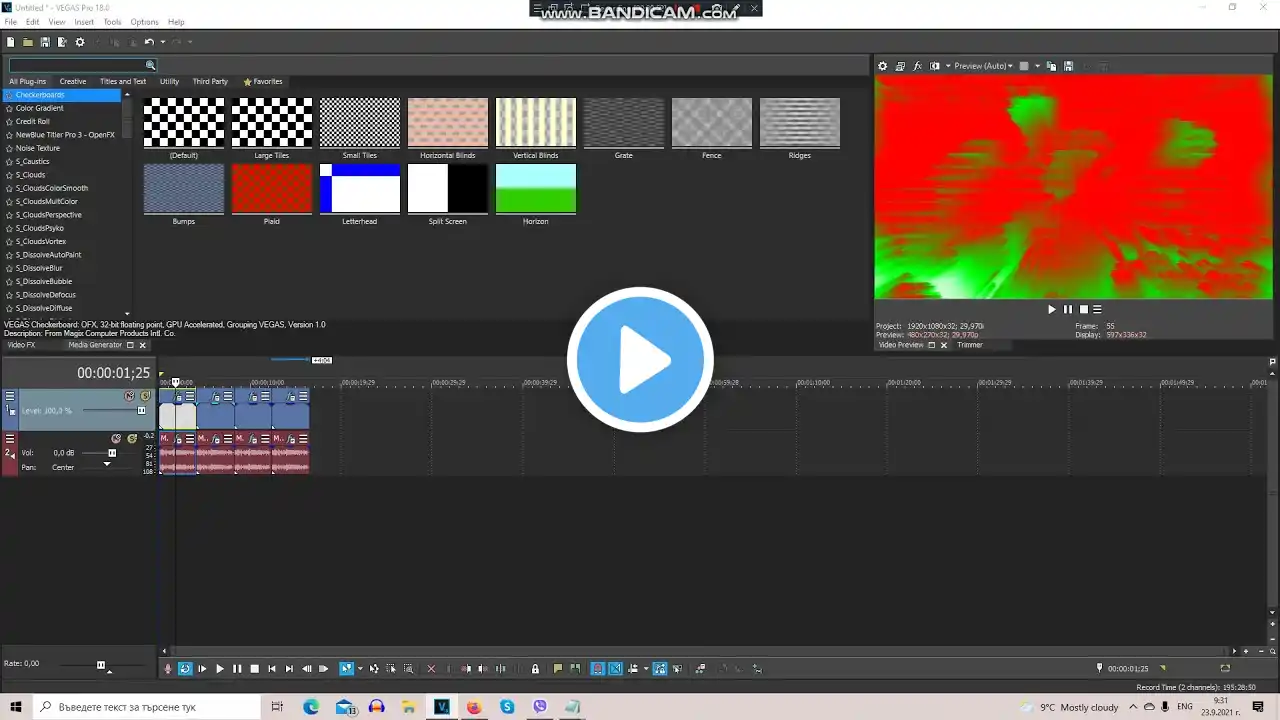1280x720 pixels.
Task: Open the undo history dropdown arrow
Action: [x=163, y=42]
